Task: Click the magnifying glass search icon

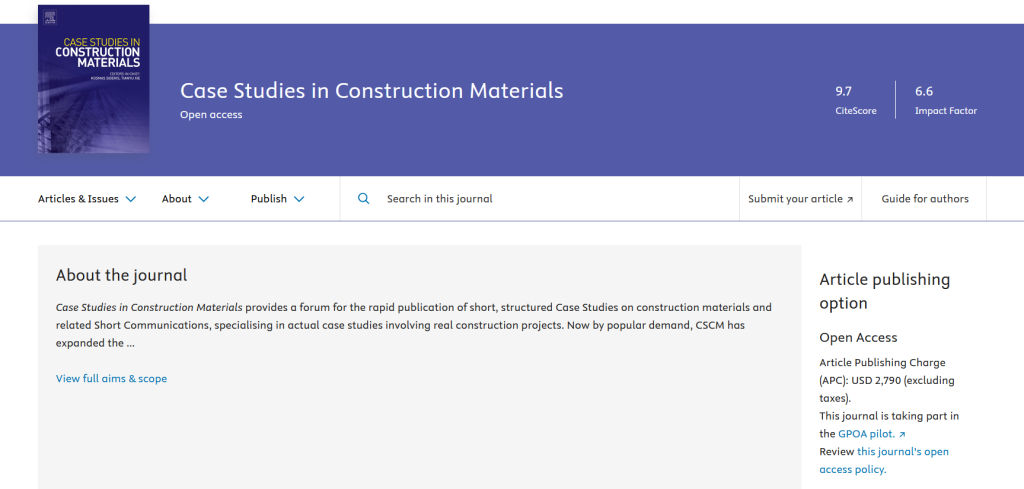Action: coord(364,199)
